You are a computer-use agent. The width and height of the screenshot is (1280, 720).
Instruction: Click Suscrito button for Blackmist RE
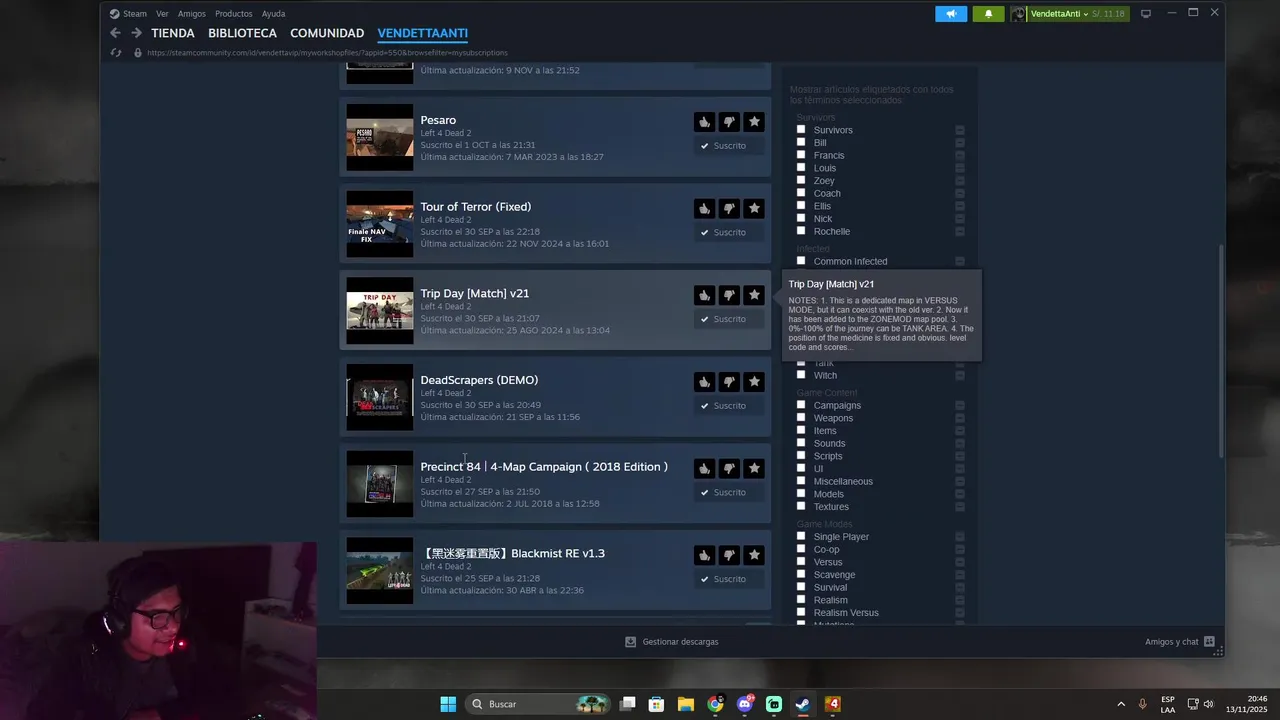click(x=730, y=579)
